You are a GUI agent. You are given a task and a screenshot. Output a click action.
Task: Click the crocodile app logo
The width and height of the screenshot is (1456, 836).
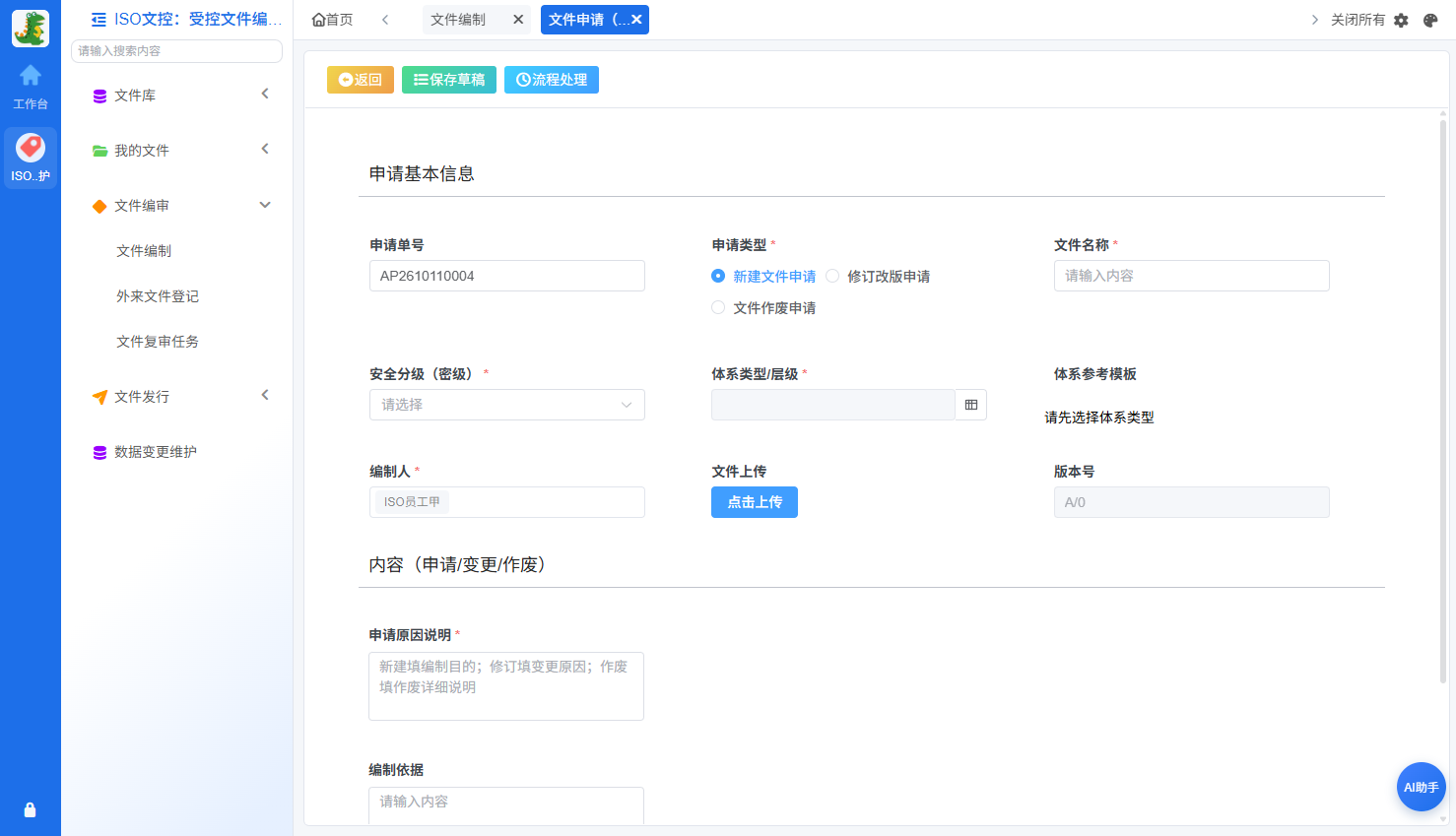31,29
